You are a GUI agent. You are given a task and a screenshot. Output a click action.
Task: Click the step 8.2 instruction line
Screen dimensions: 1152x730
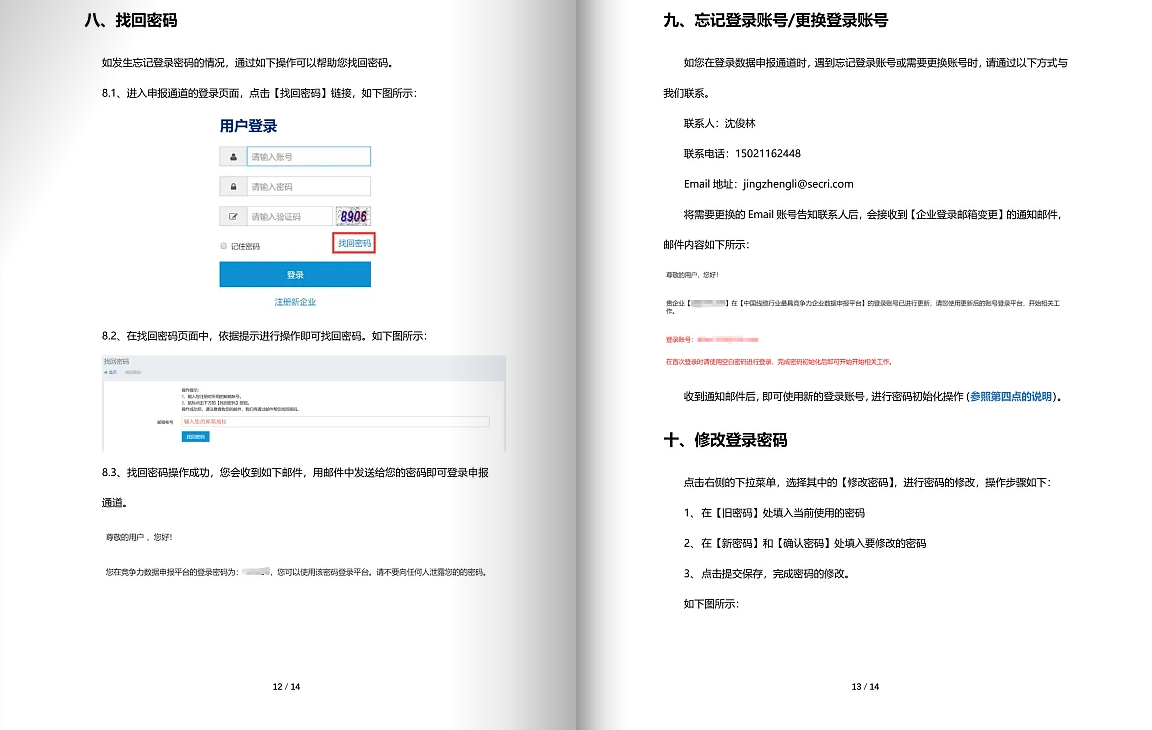pos(264,336)
